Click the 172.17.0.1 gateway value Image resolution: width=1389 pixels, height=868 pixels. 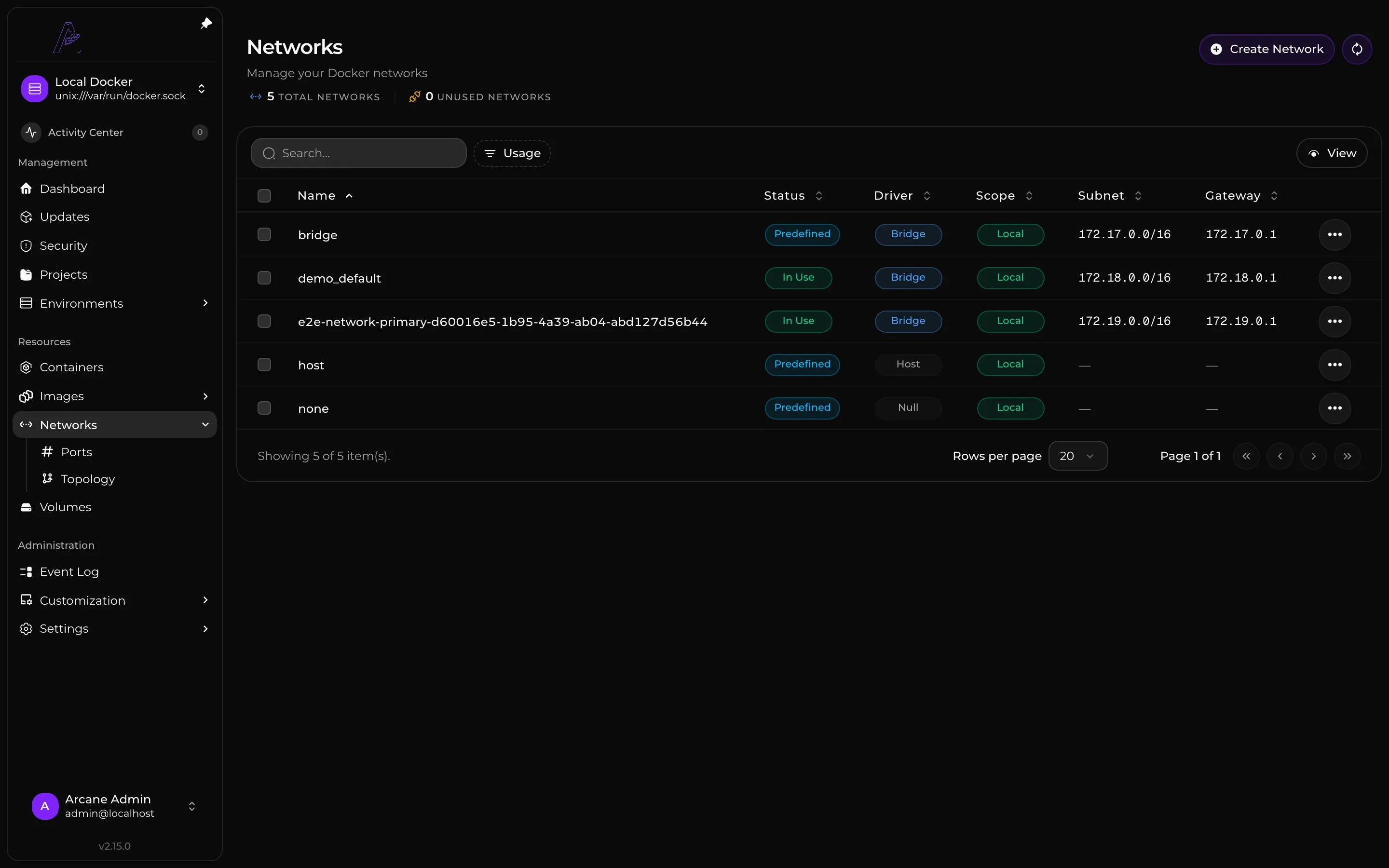pyautogui.click(x=1241, y=234)
